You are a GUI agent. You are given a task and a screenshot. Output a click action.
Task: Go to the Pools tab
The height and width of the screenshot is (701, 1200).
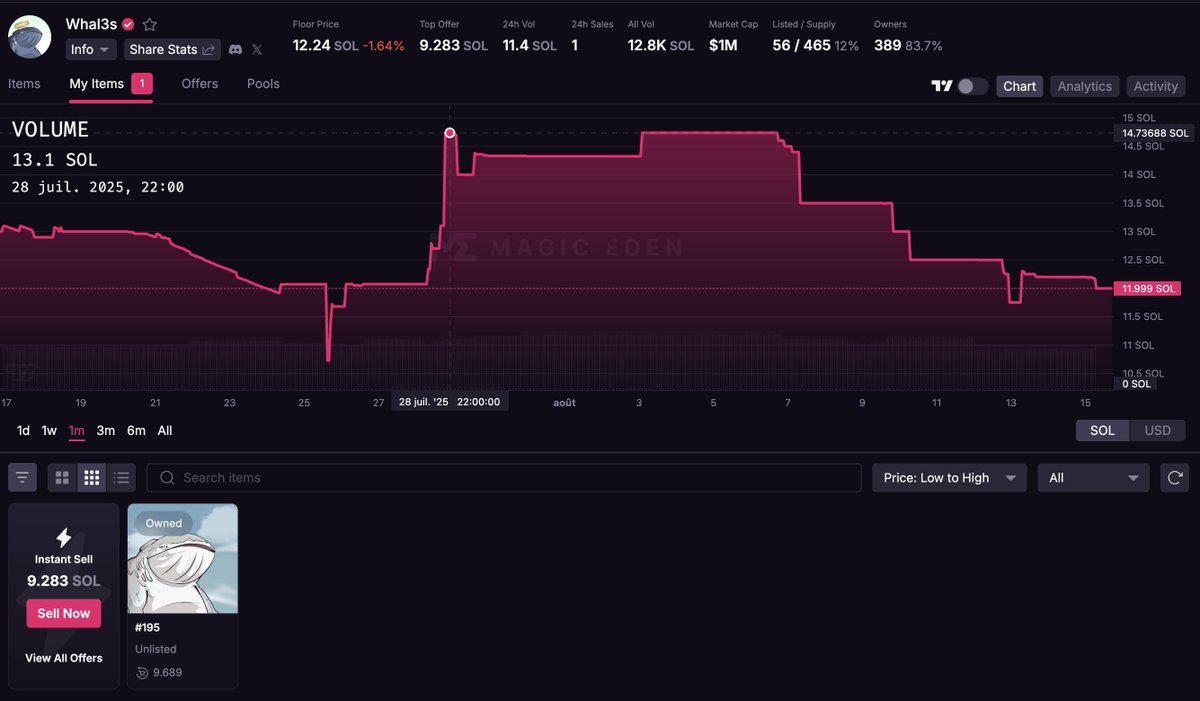[263, 84]
